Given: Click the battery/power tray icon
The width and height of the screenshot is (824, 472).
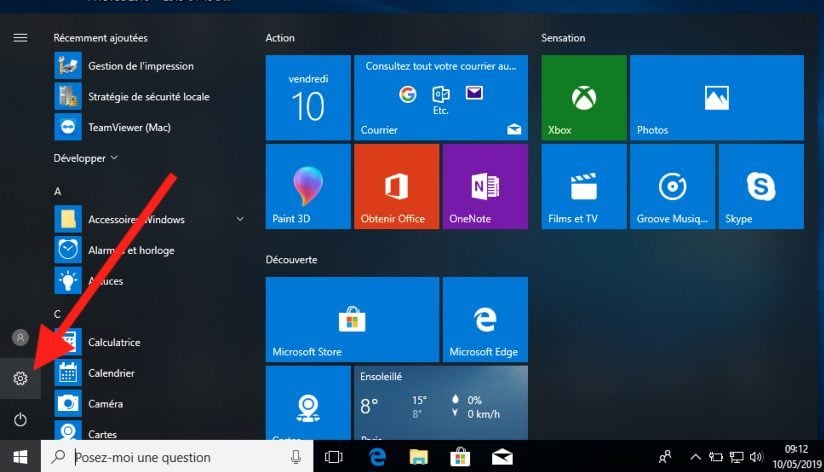Looking at the screenshot, I should 716,457.
